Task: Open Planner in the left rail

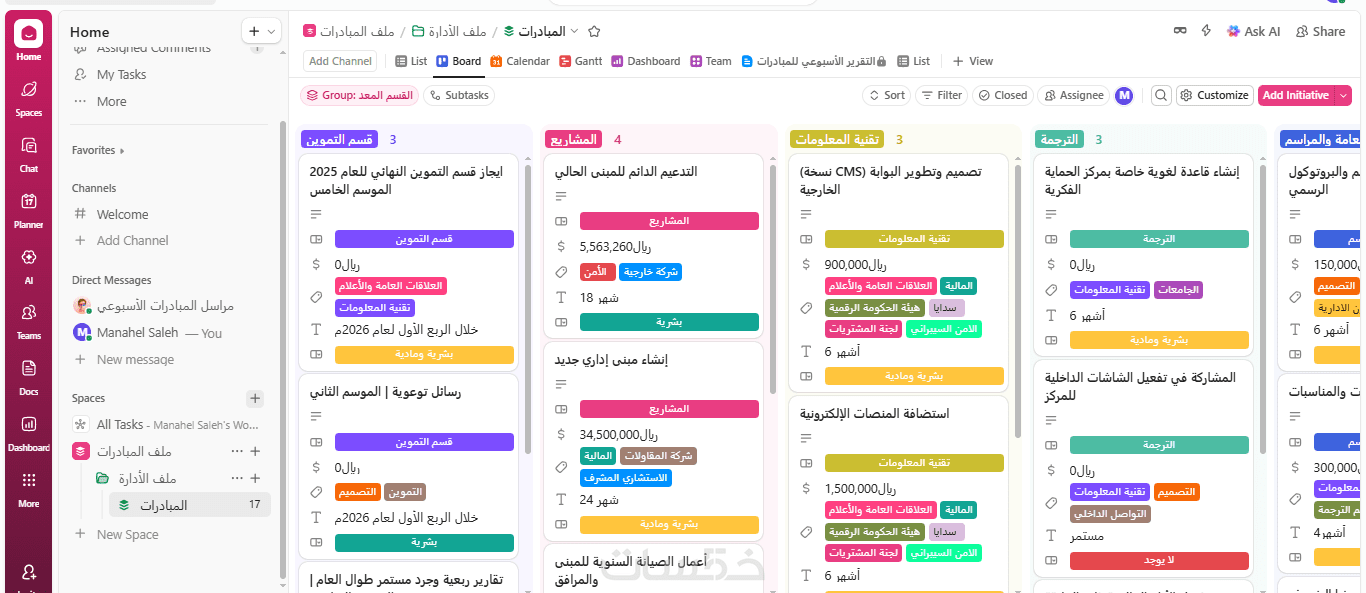Action: pos(29,209)
